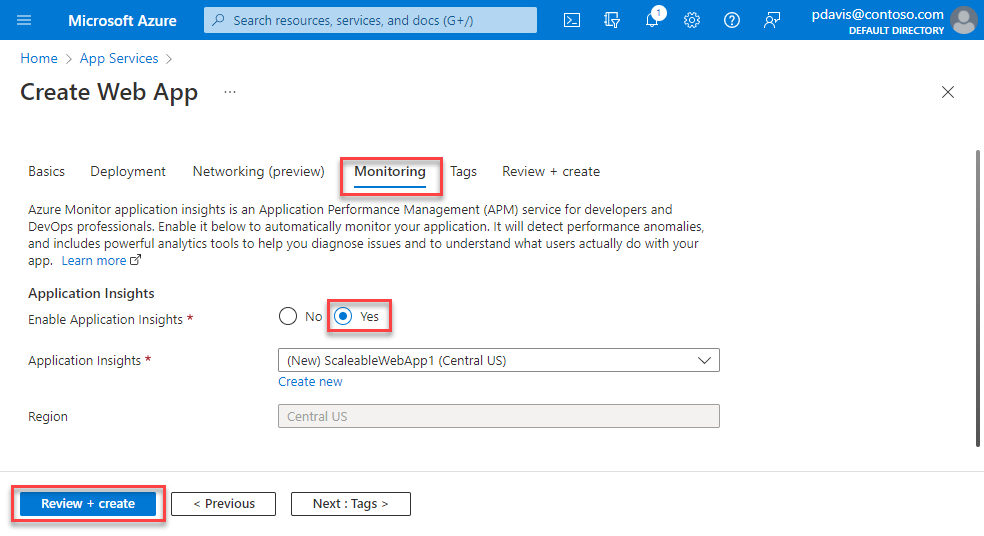Switch to the Networking (preview) tab
Image resolution: width=984 pixels, height=536 pixels.
(x=258, y=172)
